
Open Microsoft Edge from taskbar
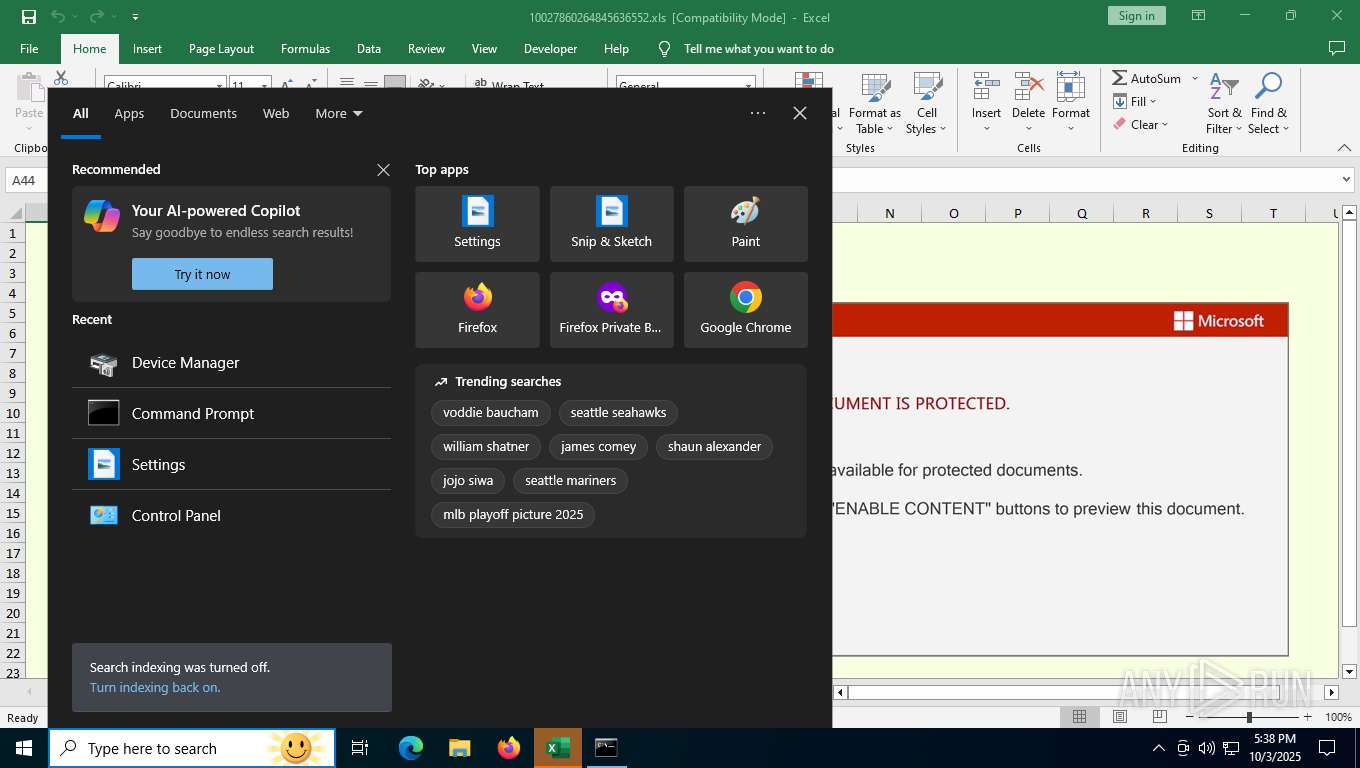(410, 748)
